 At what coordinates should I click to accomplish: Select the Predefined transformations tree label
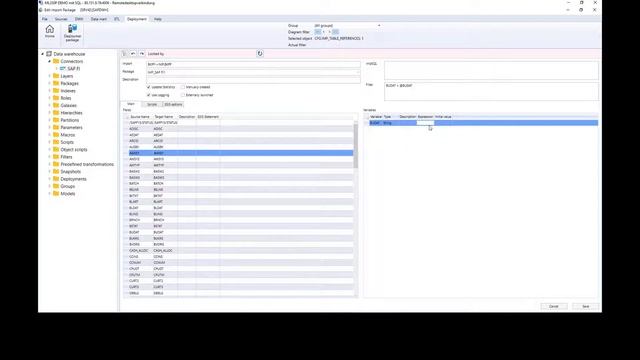[x=87, y=164]
